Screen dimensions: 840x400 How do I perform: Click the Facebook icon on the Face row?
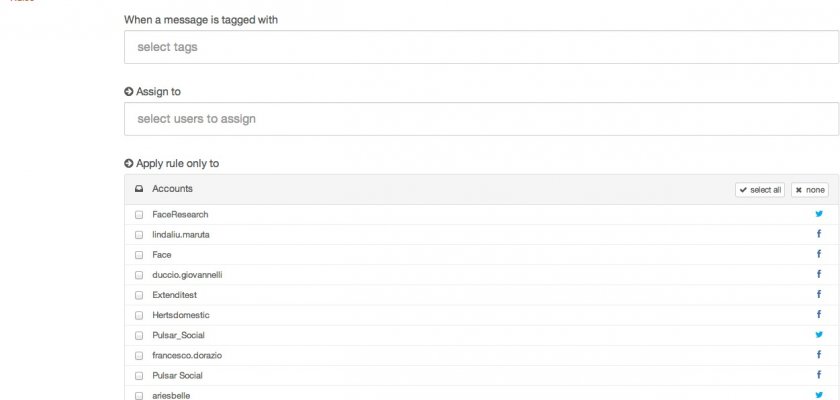pos(819,254)
